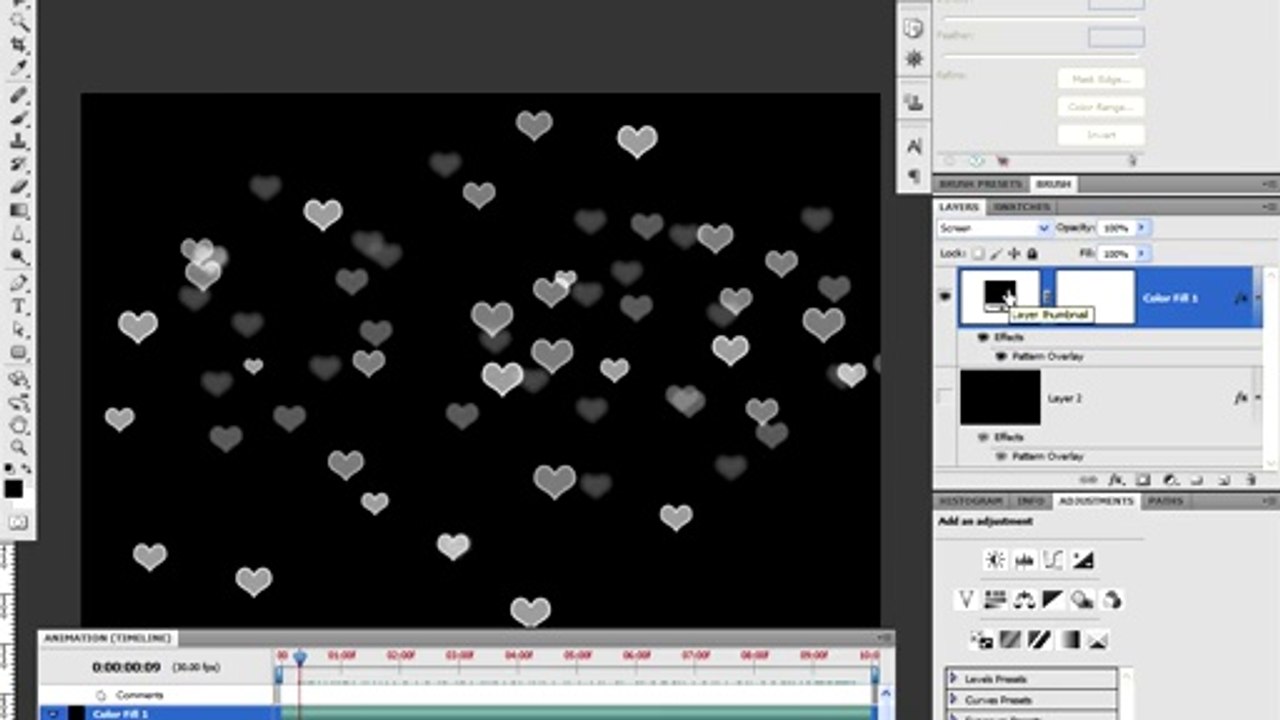Viewport: 1280px width, 720px height.
Task: Open the Opacity slider arrow
Action: (x=1141, y=228)
